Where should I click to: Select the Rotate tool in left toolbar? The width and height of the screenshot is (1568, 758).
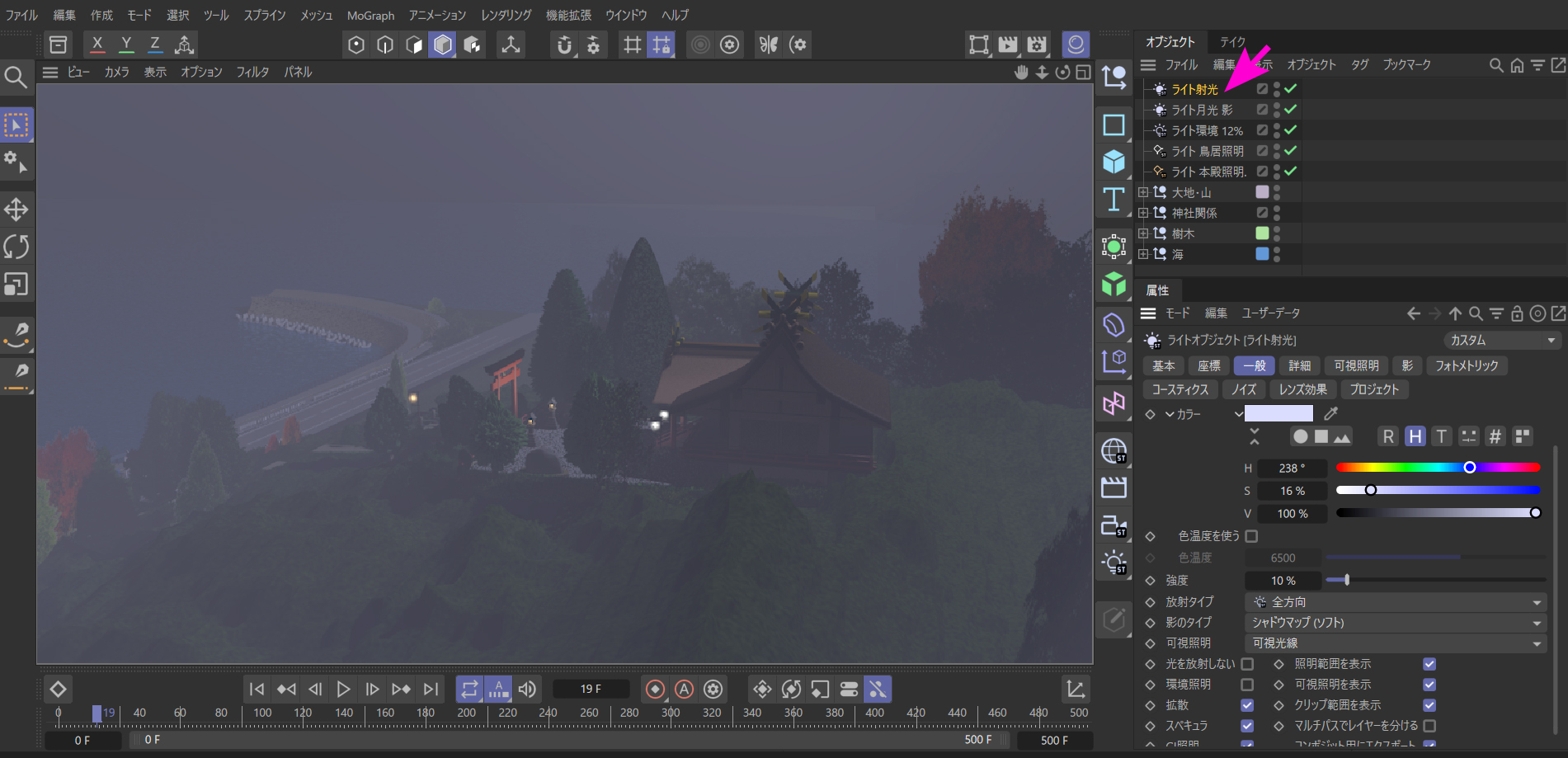[16, 247]
